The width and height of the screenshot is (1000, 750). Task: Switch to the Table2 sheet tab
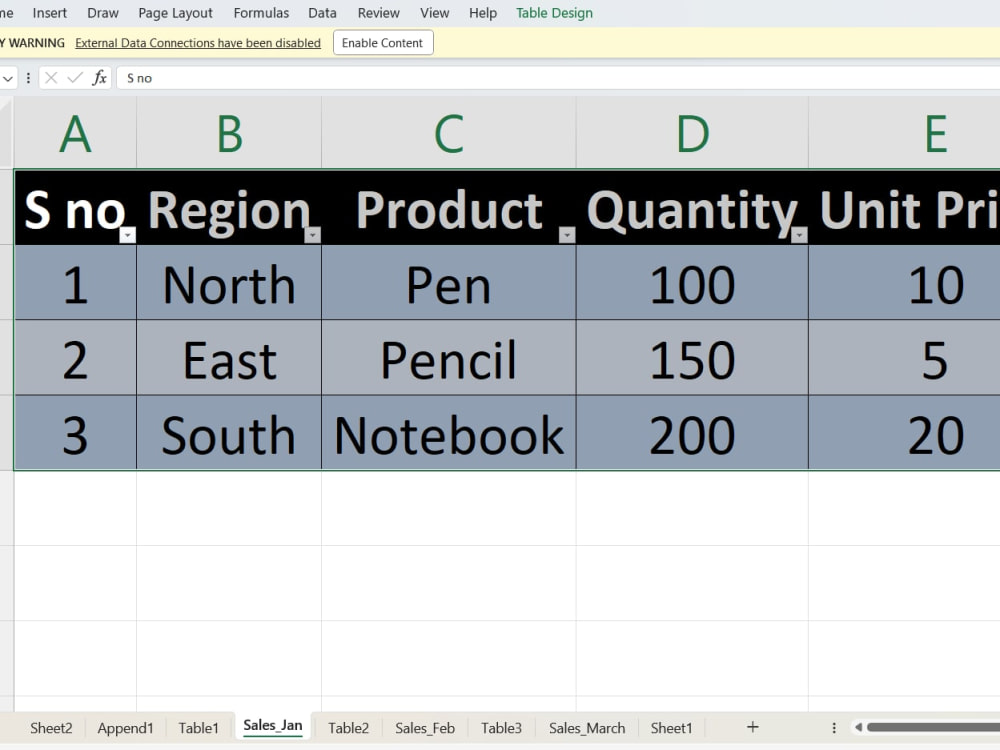348,728
